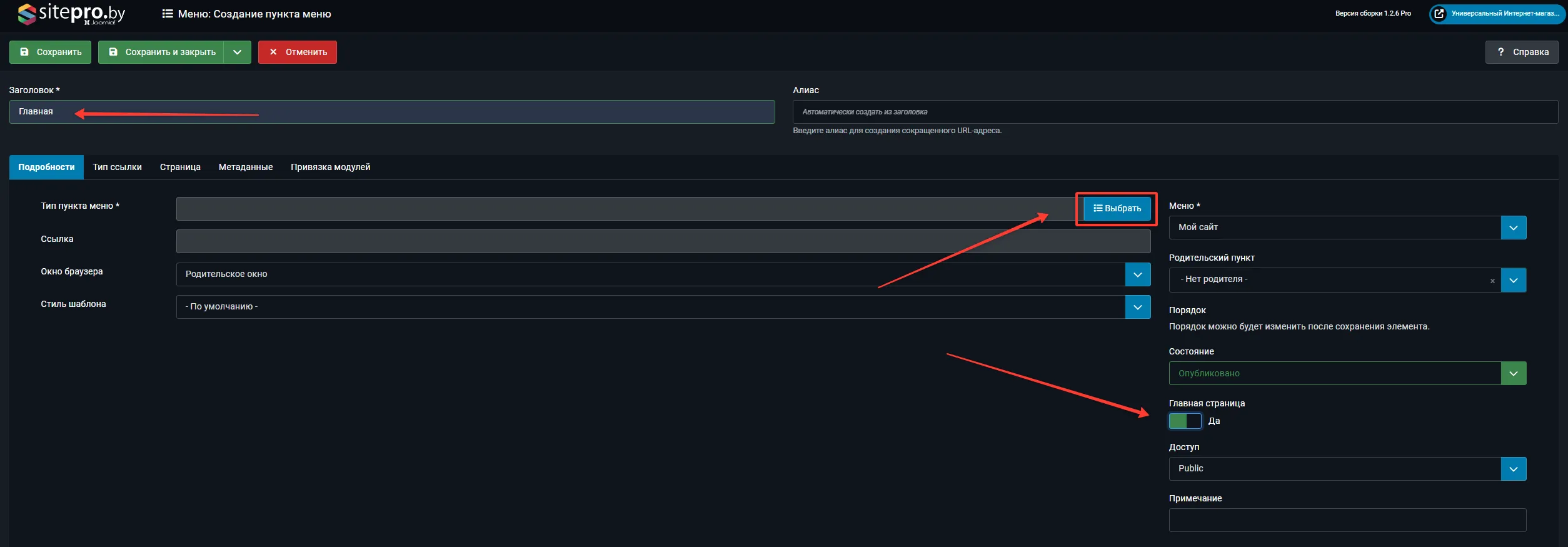
Task: Toggle the Главная страница switch
Action: (1185, 421)
